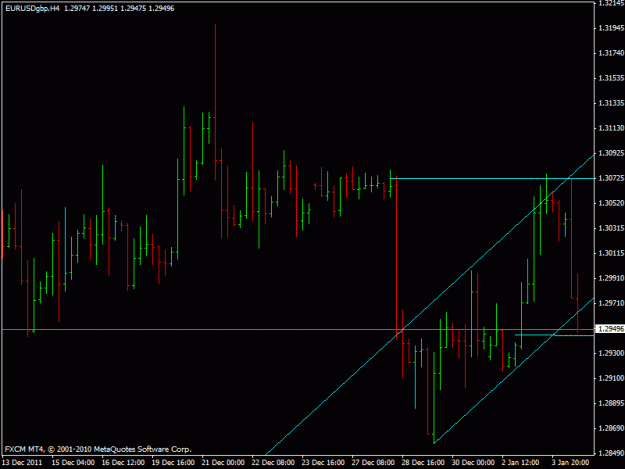This screenshot has width=625, height=469.
Task: Click the 13 Dec 2011 date label
Action: click(x=22, y=463)
